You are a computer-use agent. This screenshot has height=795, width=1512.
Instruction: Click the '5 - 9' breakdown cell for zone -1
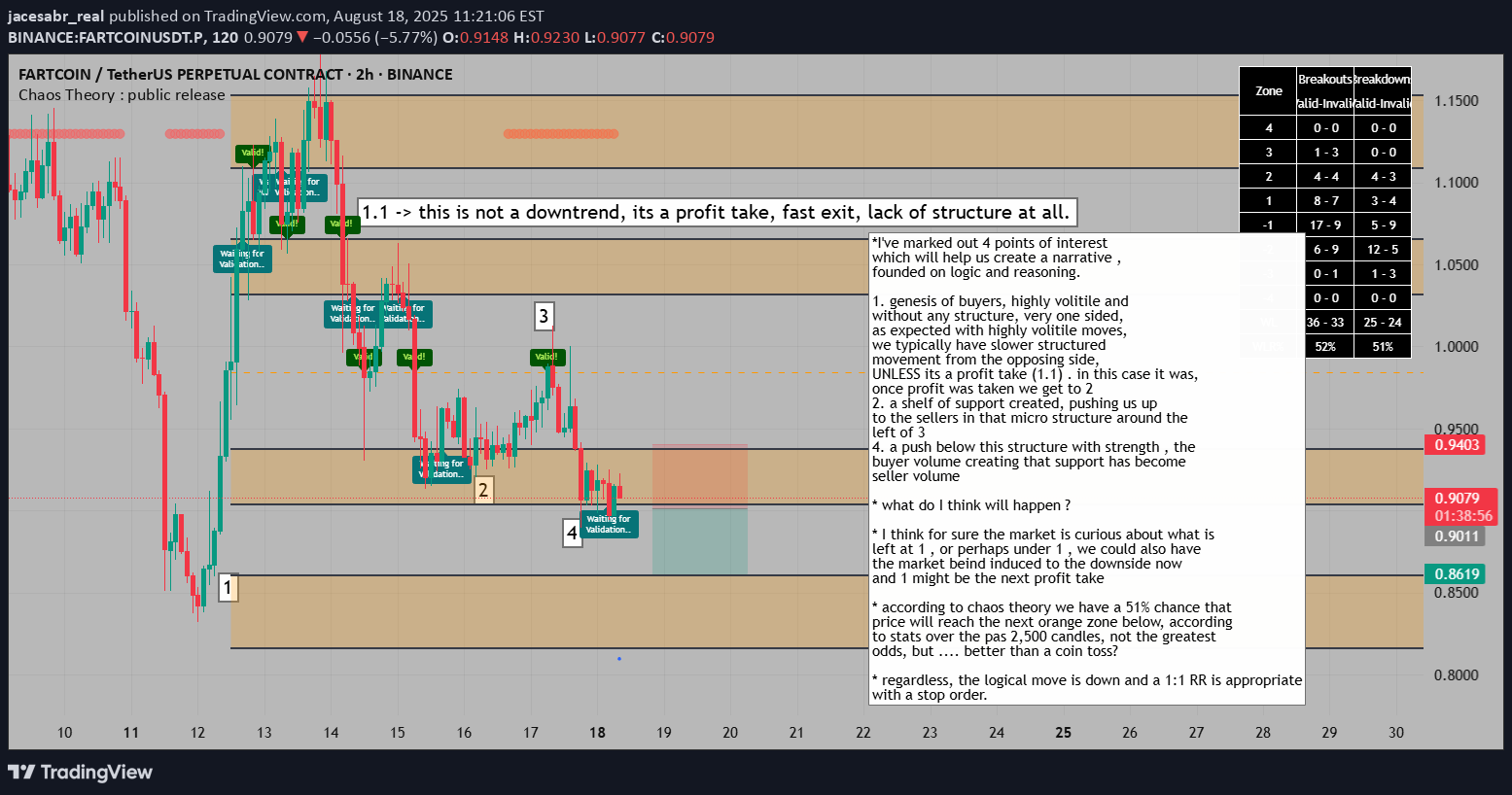click(1383, 225)
